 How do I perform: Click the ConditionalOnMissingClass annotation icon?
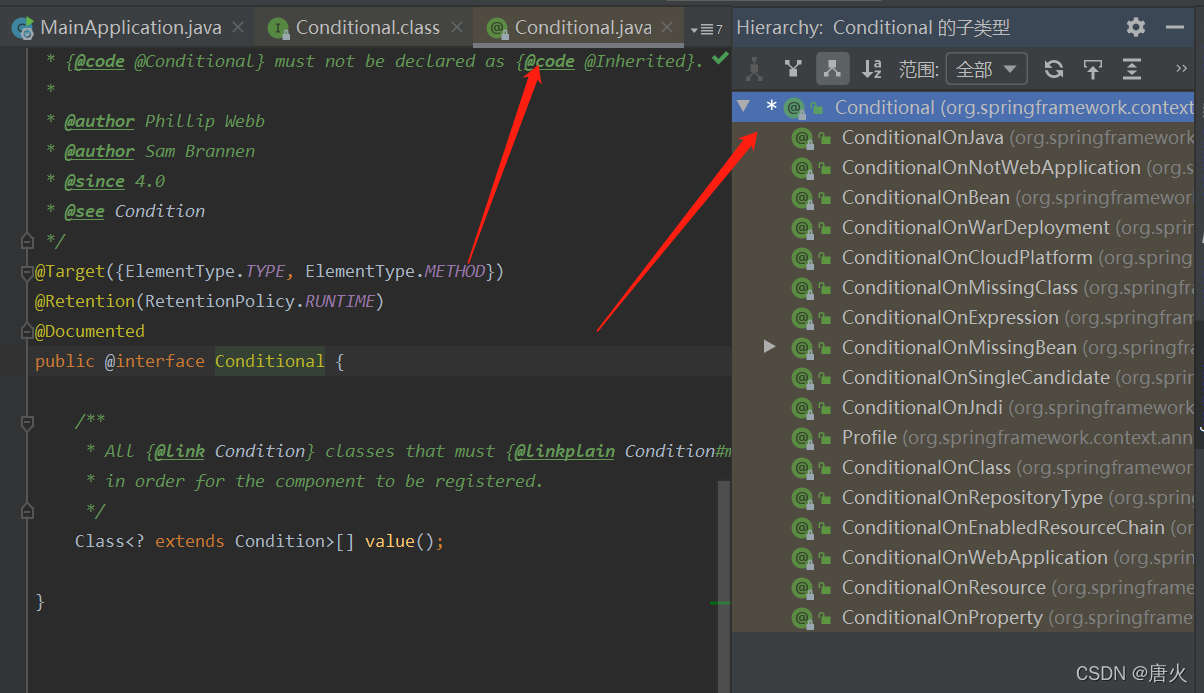pos(801,287)
